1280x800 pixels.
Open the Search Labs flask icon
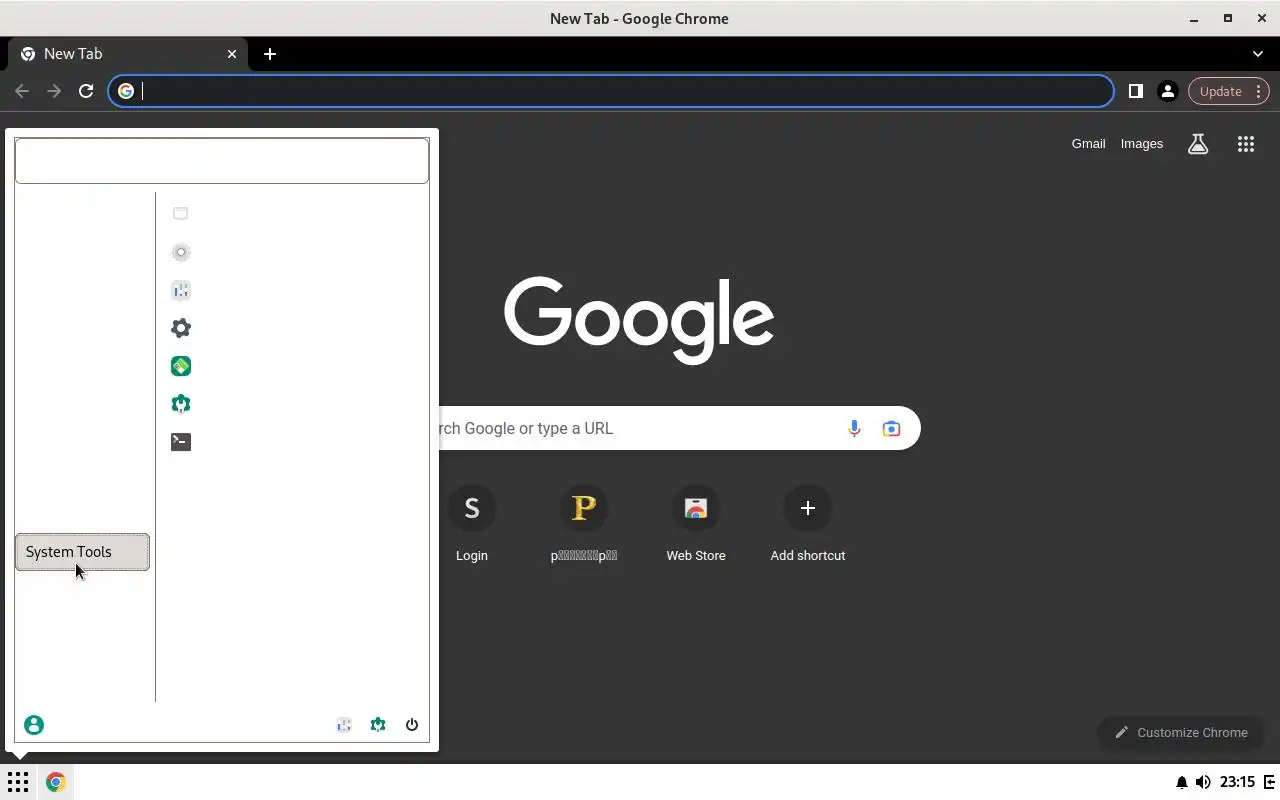1198,144
